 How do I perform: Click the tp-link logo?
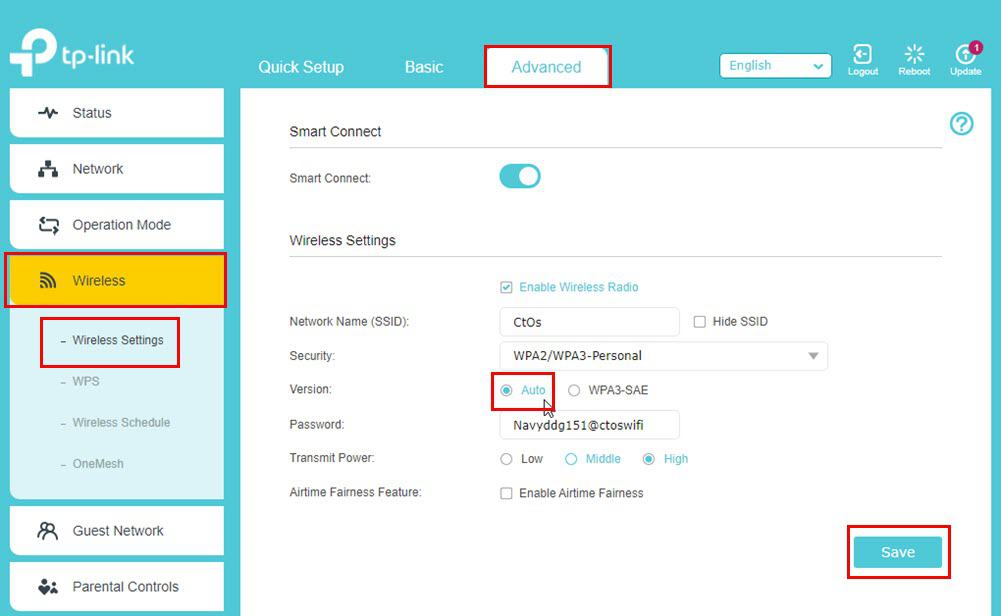click(x=72, y=53)
